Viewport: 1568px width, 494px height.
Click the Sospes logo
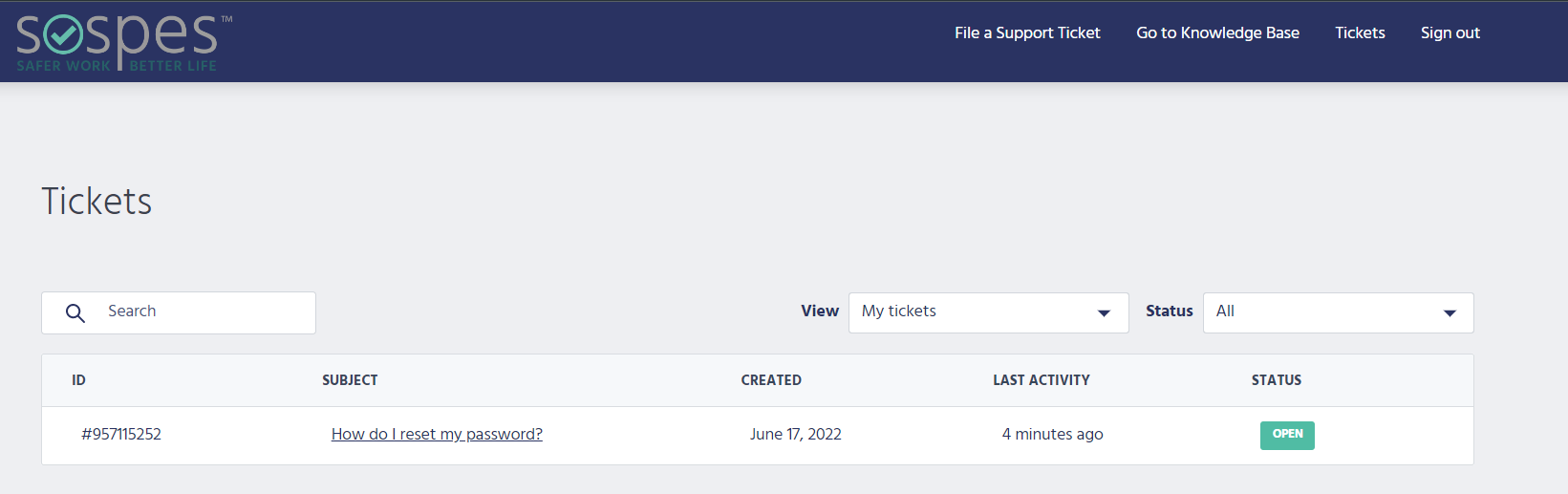point(123,43)
